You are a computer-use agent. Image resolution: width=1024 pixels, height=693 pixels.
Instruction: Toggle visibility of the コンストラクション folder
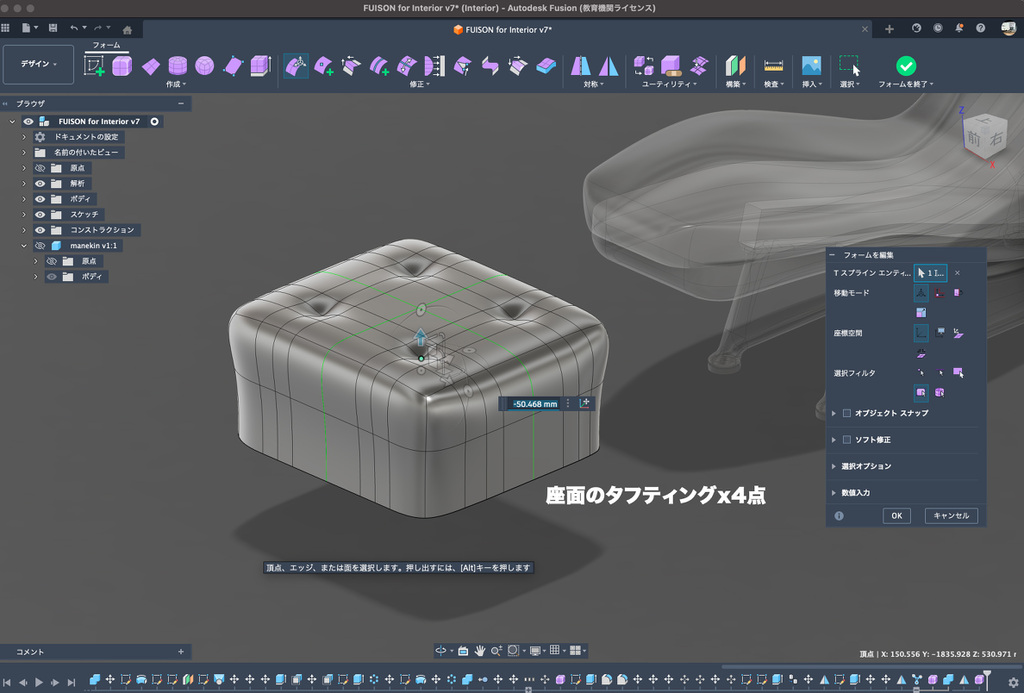(x=41, y=230)
